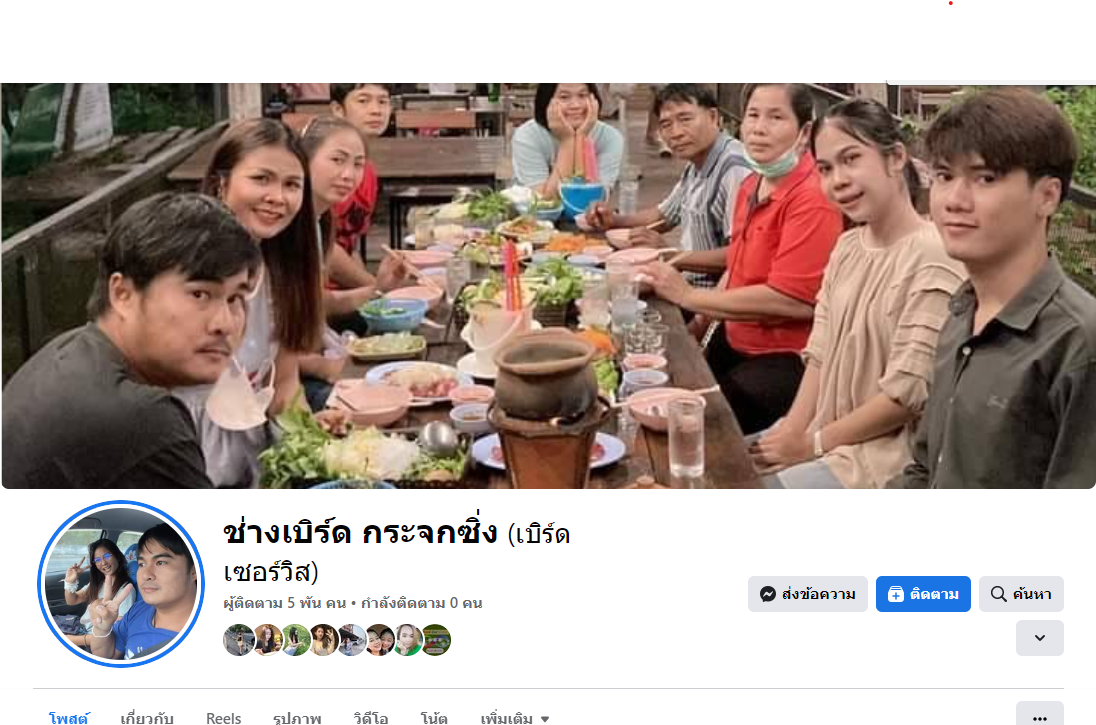Switch to the โพสต์ tab
This screenshot has width=1096, height=725.
coord(68,718)
